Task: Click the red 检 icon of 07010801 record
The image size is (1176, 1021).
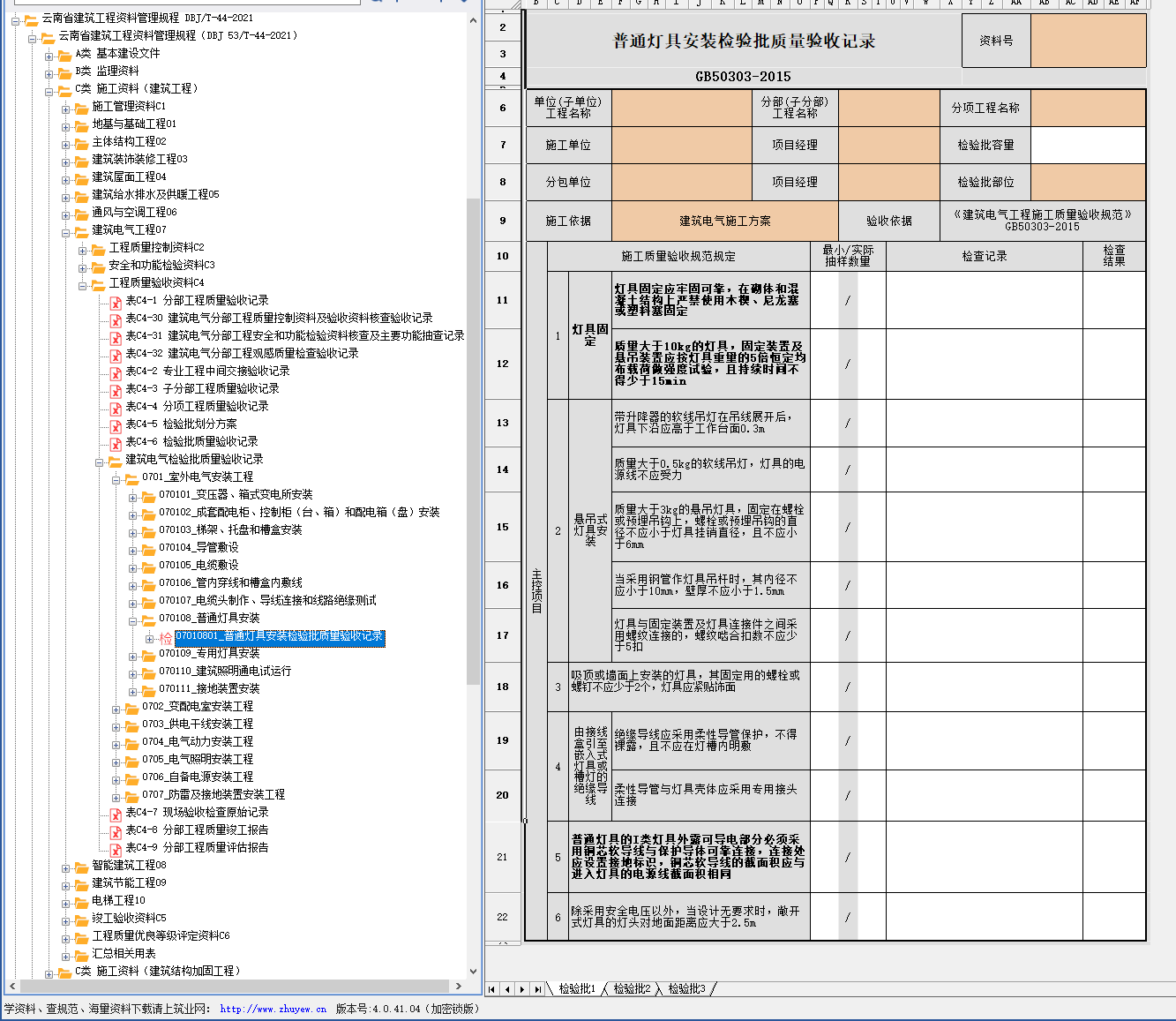Action: [x=166, y=637]
